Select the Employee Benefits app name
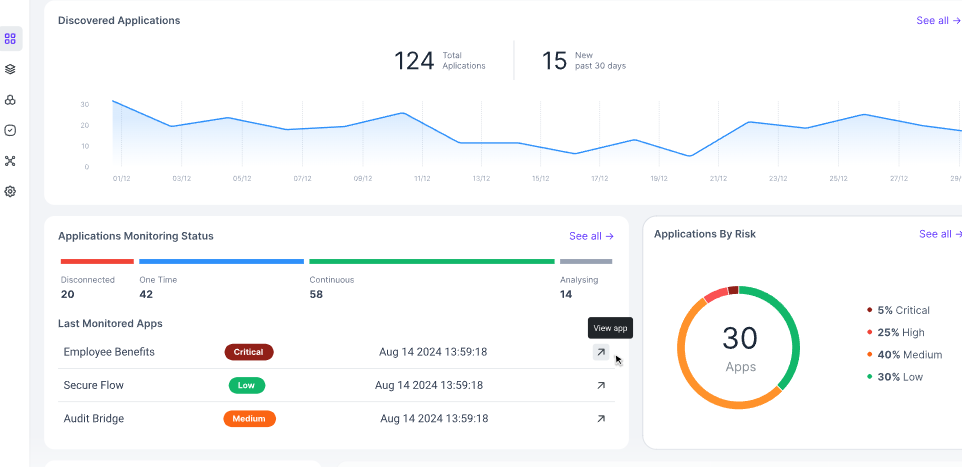This screenshot has height=467, width=962. pyautogui.click(x=109, y=352)
